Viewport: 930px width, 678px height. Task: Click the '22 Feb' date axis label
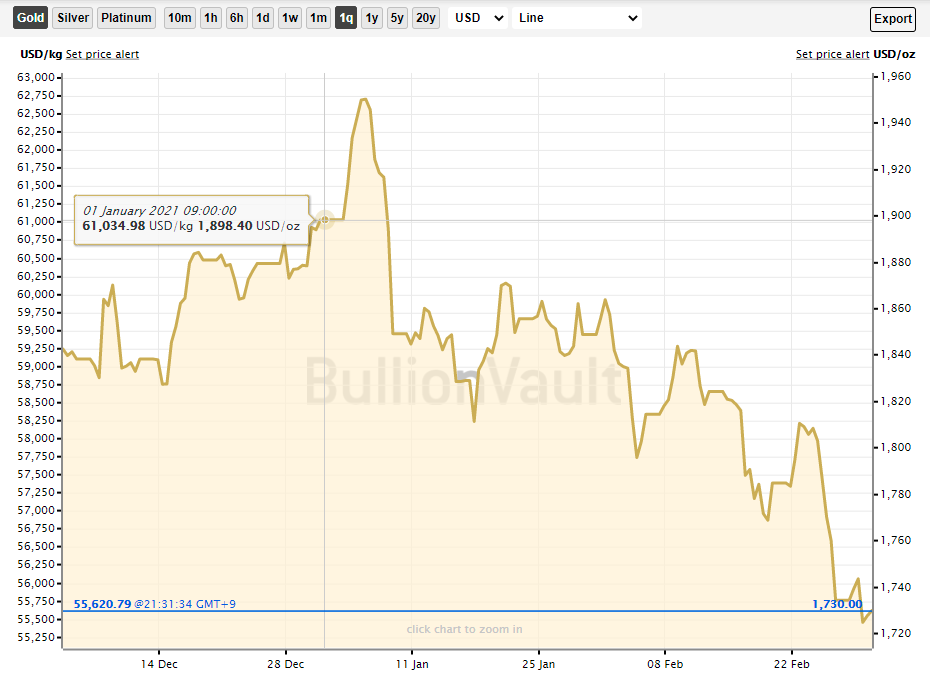coord(792,664)
